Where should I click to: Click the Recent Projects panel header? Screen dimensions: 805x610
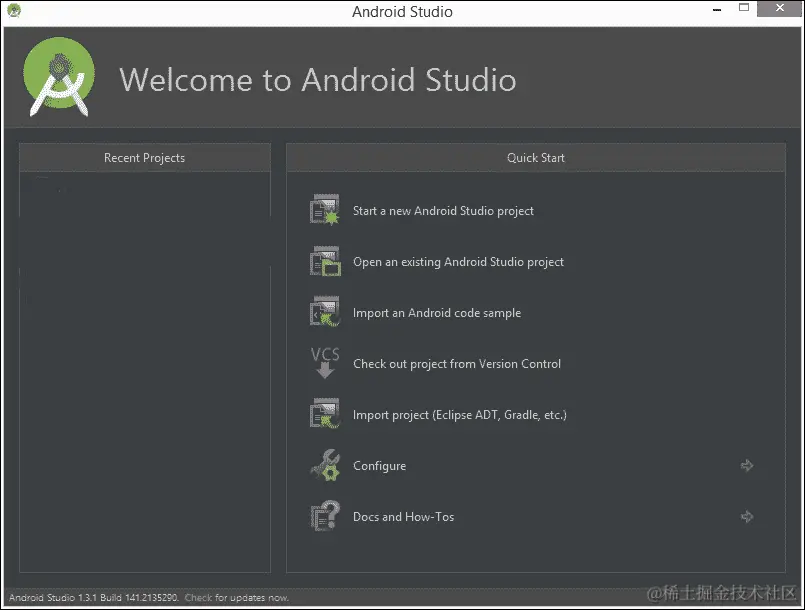click(145, 158)
